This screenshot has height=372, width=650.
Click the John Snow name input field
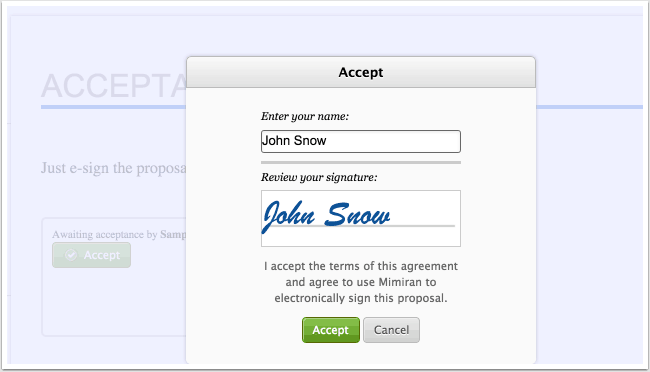pyautogui.click(x=361, y=141)
